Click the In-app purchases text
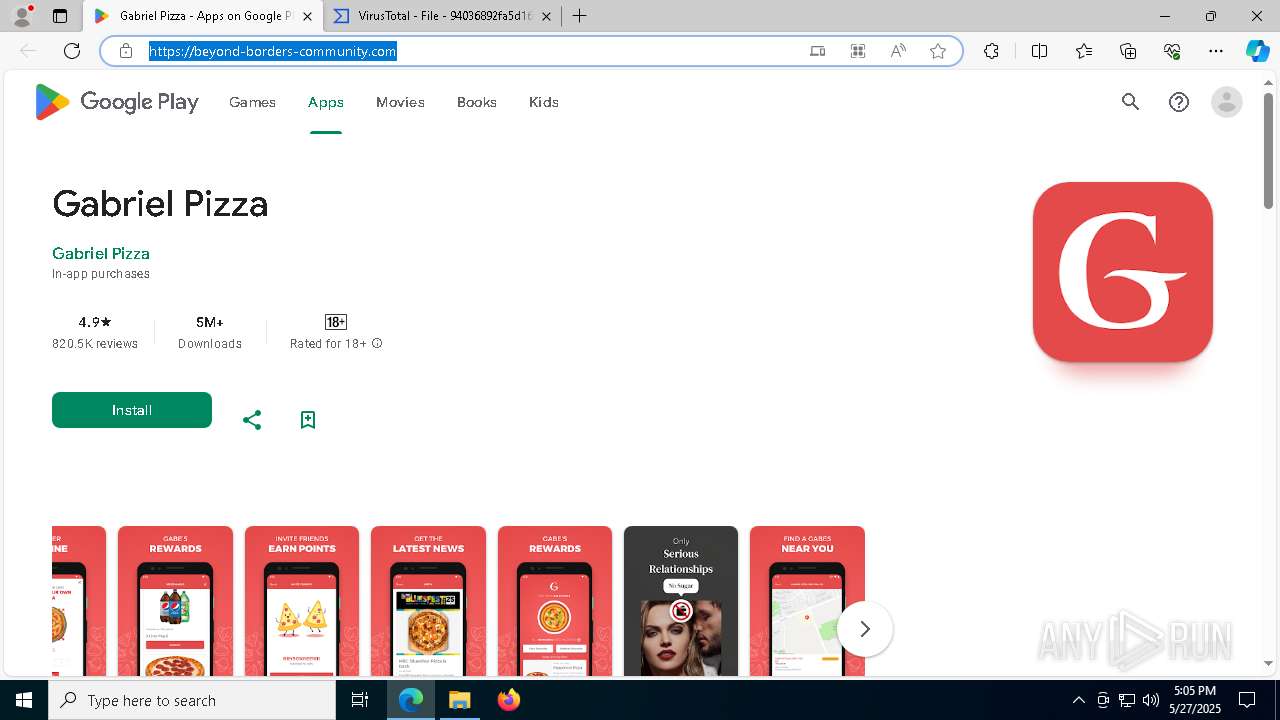The height and width of the screenshot is (720, 1280). [x=101, y=274]
